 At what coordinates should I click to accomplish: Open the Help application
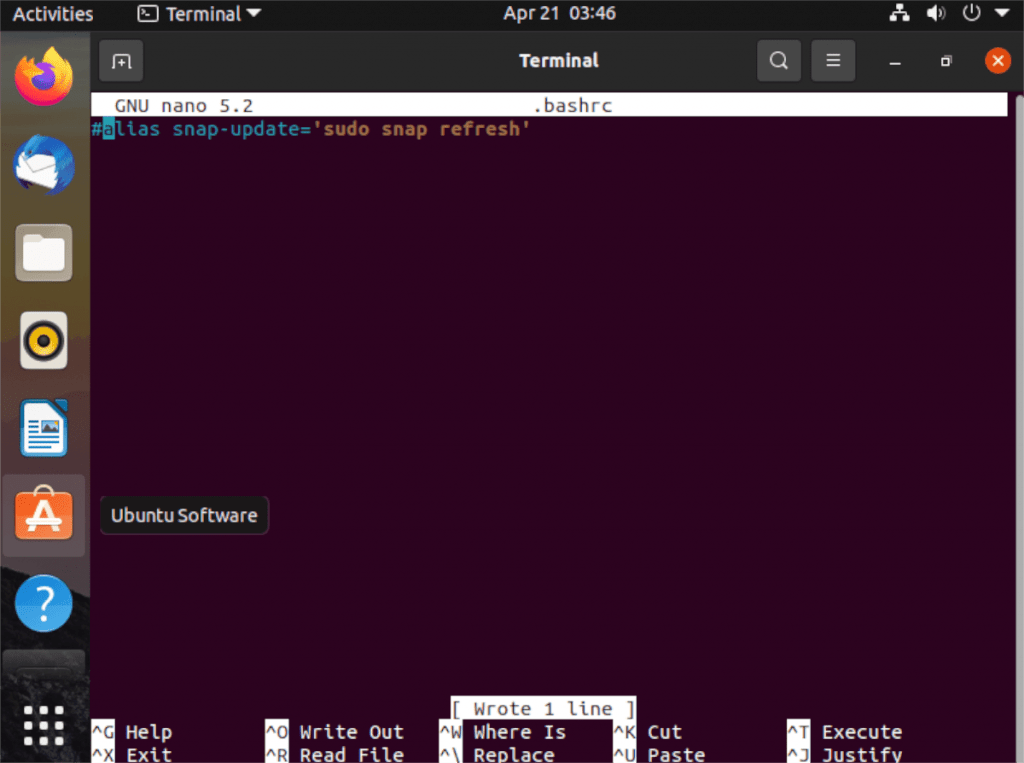pyautogui.click(x=44, y=603)
